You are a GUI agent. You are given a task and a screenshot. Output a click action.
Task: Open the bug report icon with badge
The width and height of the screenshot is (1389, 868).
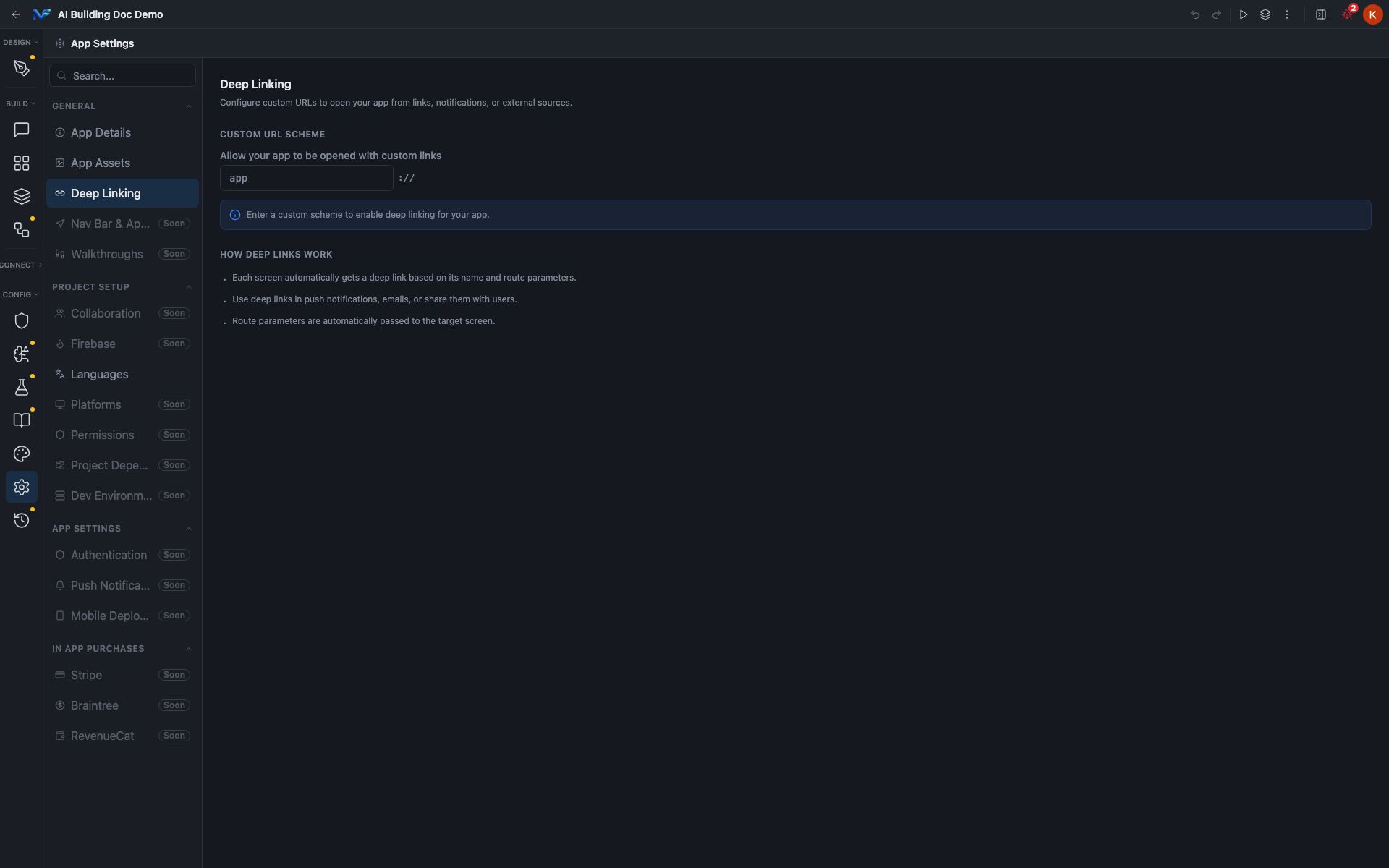click(x=1347, y=14)
